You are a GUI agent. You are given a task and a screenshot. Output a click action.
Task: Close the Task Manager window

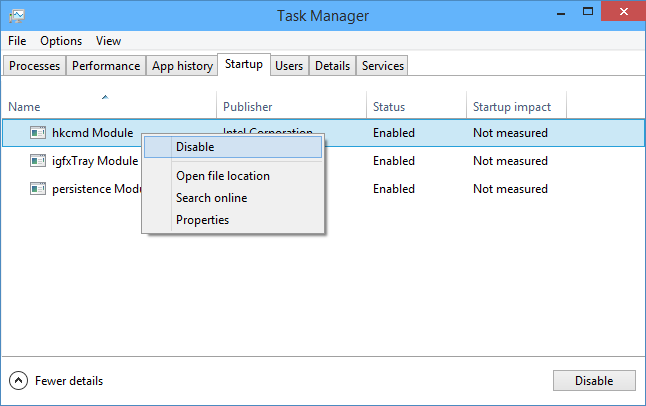pyautogui.click(x=623, y=12)
